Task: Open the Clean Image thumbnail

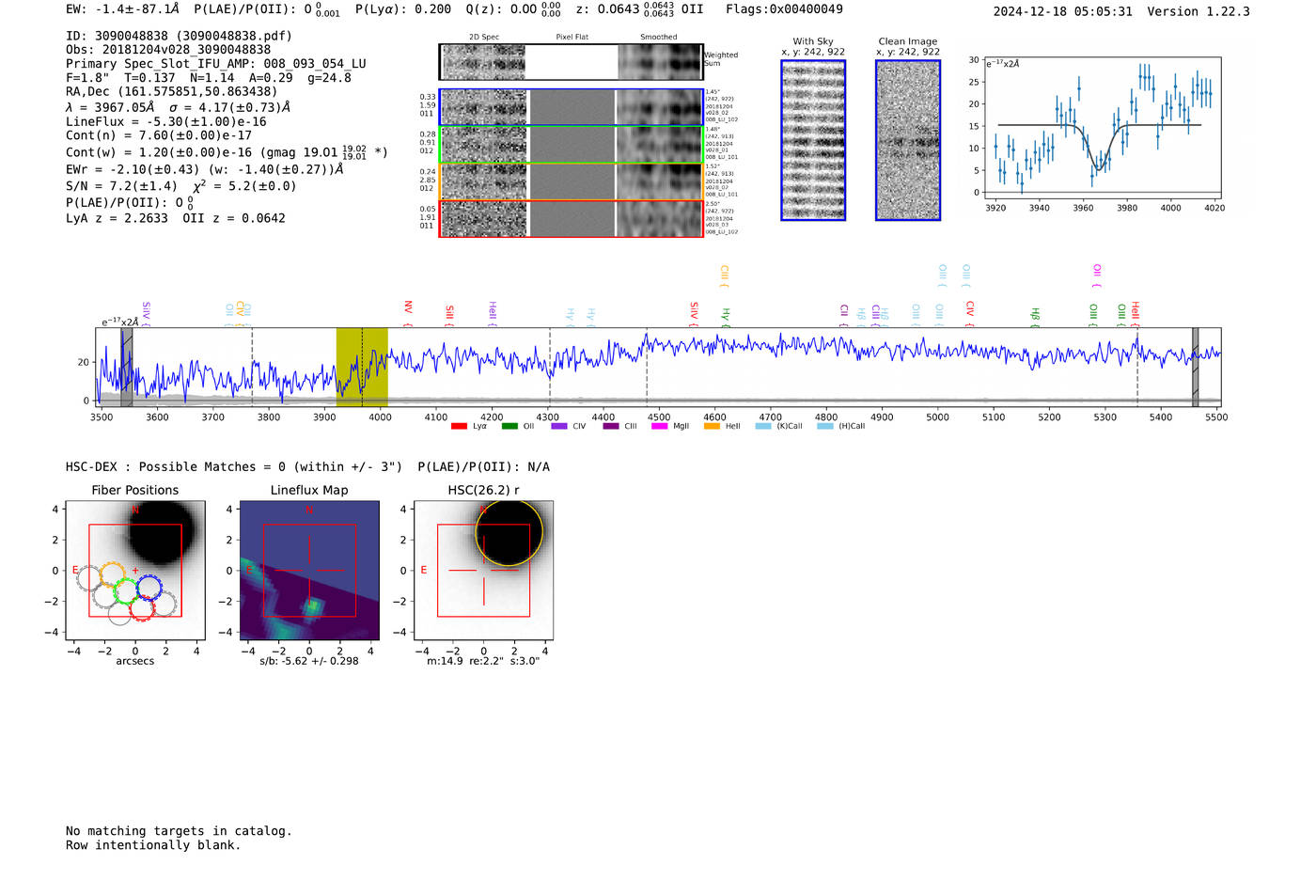Action: click(x=908, y=140)
